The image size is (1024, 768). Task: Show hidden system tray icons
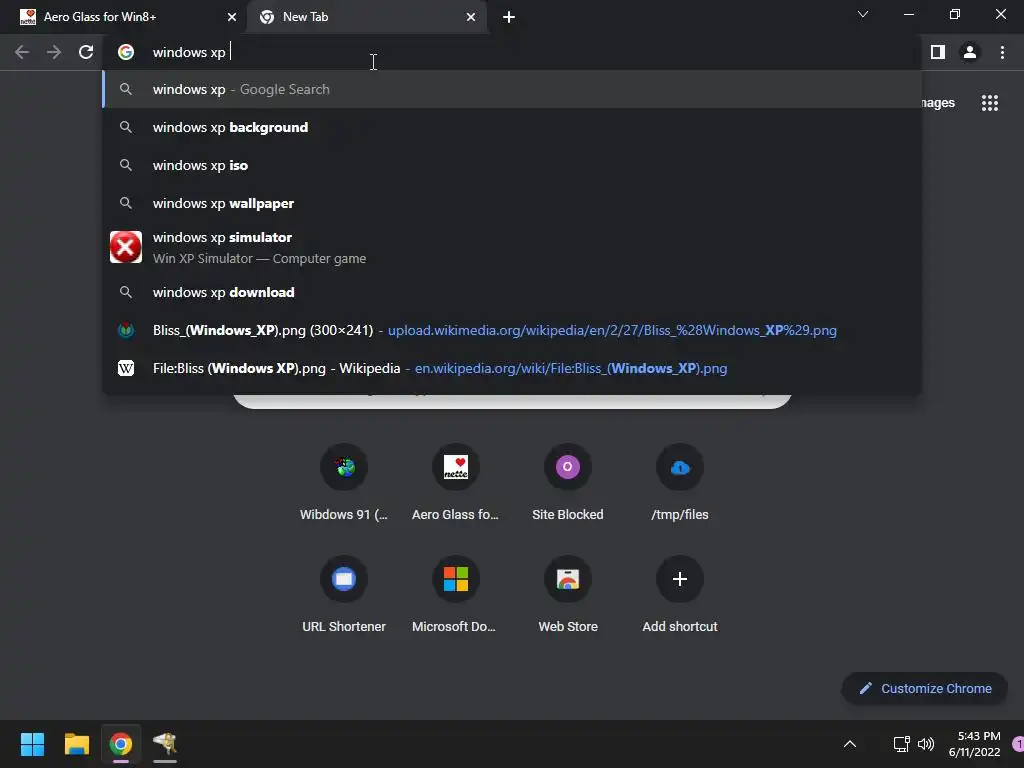click(x=850, y=744)
